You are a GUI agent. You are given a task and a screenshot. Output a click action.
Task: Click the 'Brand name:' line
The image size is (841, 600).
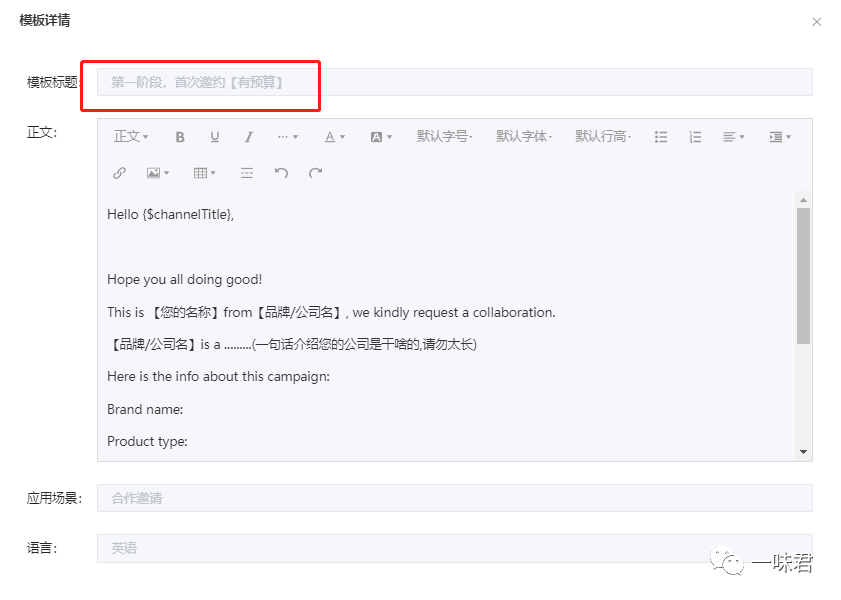pos(145,410)
